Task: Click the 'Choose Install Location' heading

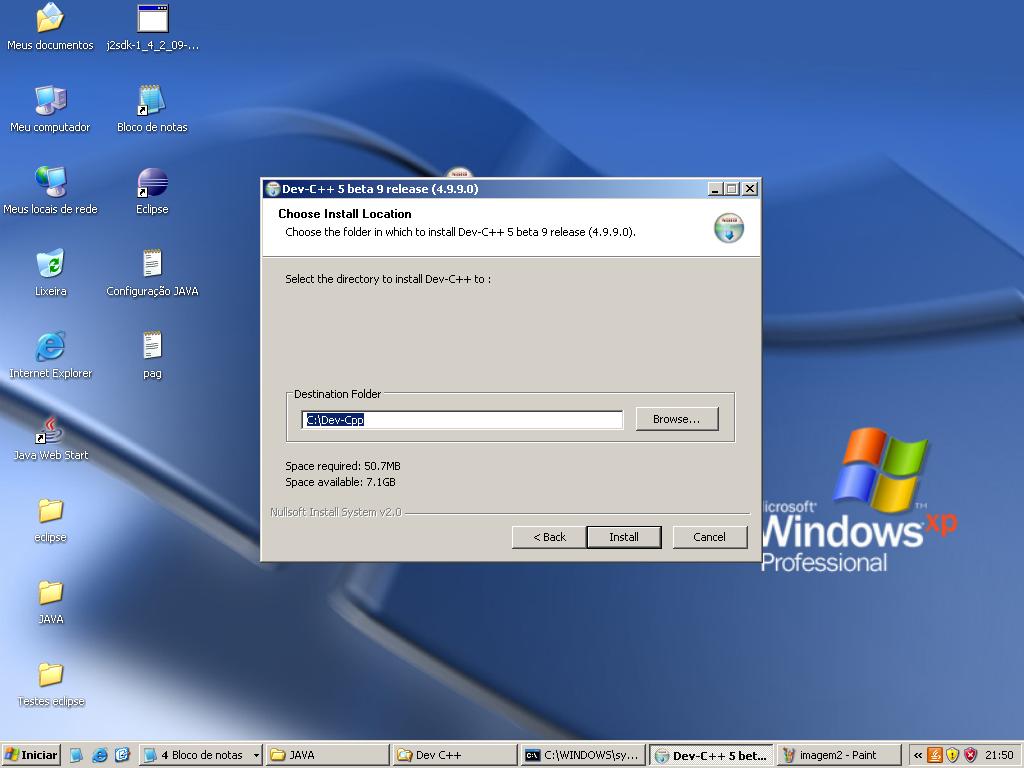Action: click(x=345, y=214)
